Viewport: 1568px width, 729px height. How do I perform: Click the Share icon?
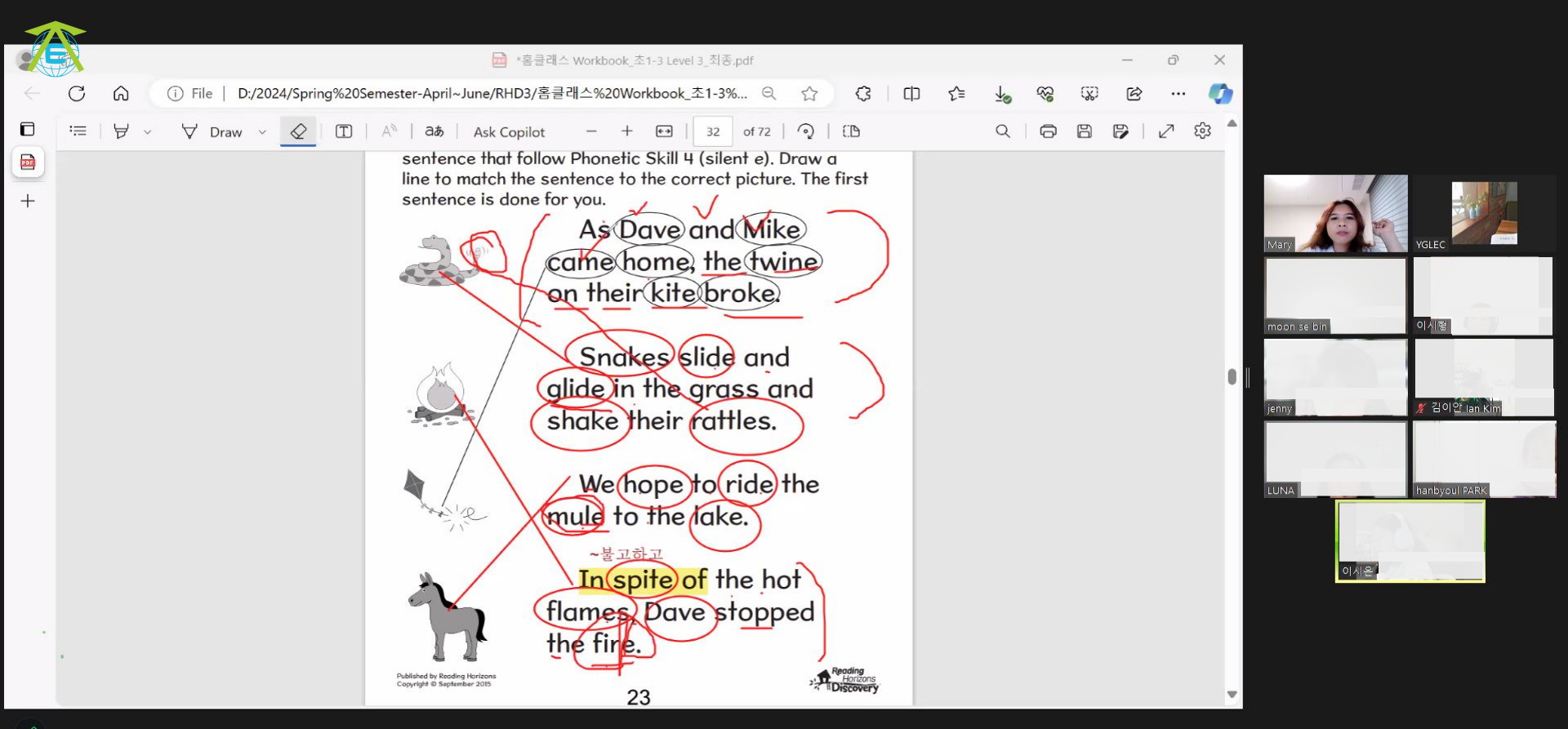(1134, 93)
